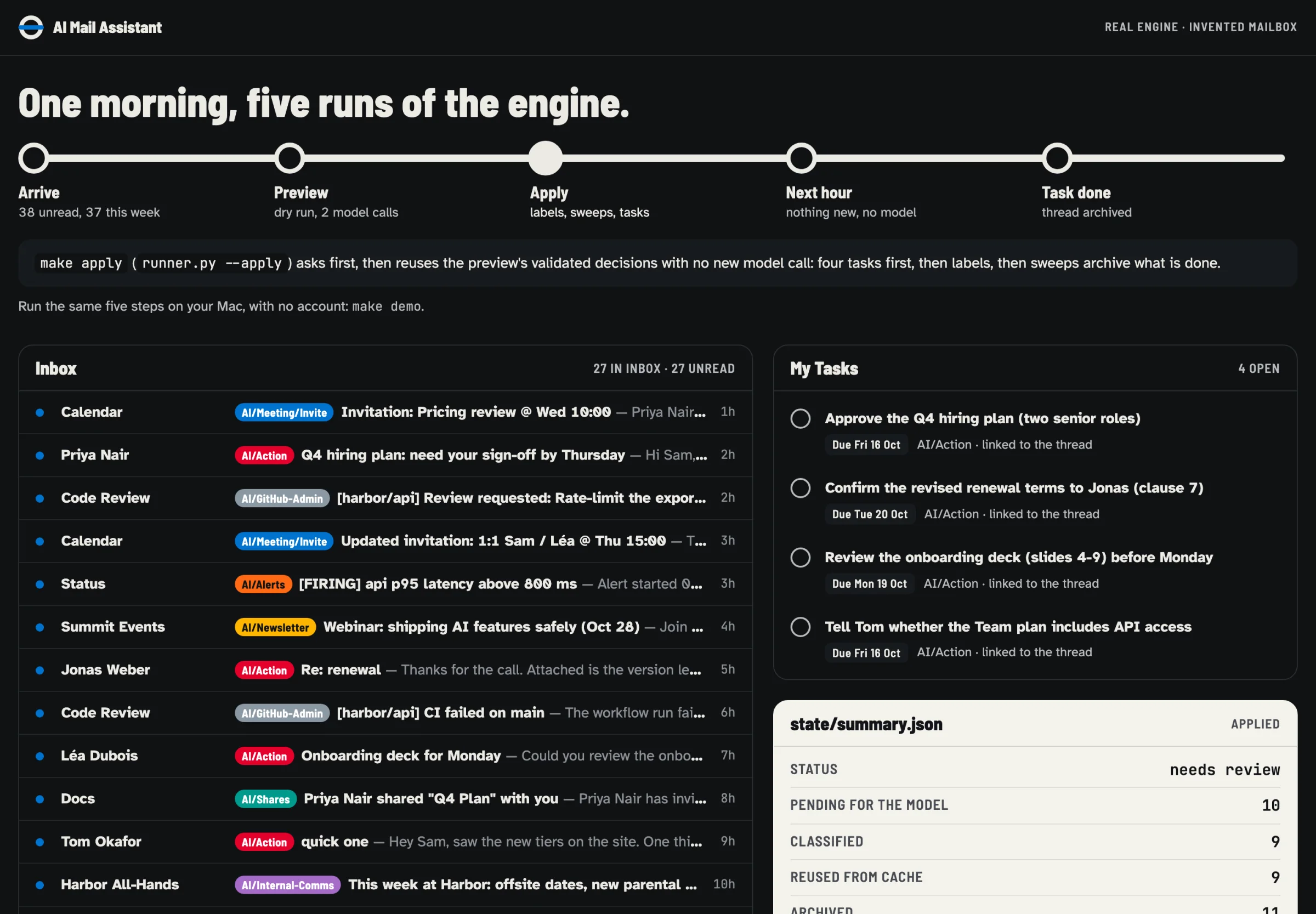Open Léa Dubois onboarding deck email
The width and height of the screenshot is (1316, 914).
(x=385, y=756)
